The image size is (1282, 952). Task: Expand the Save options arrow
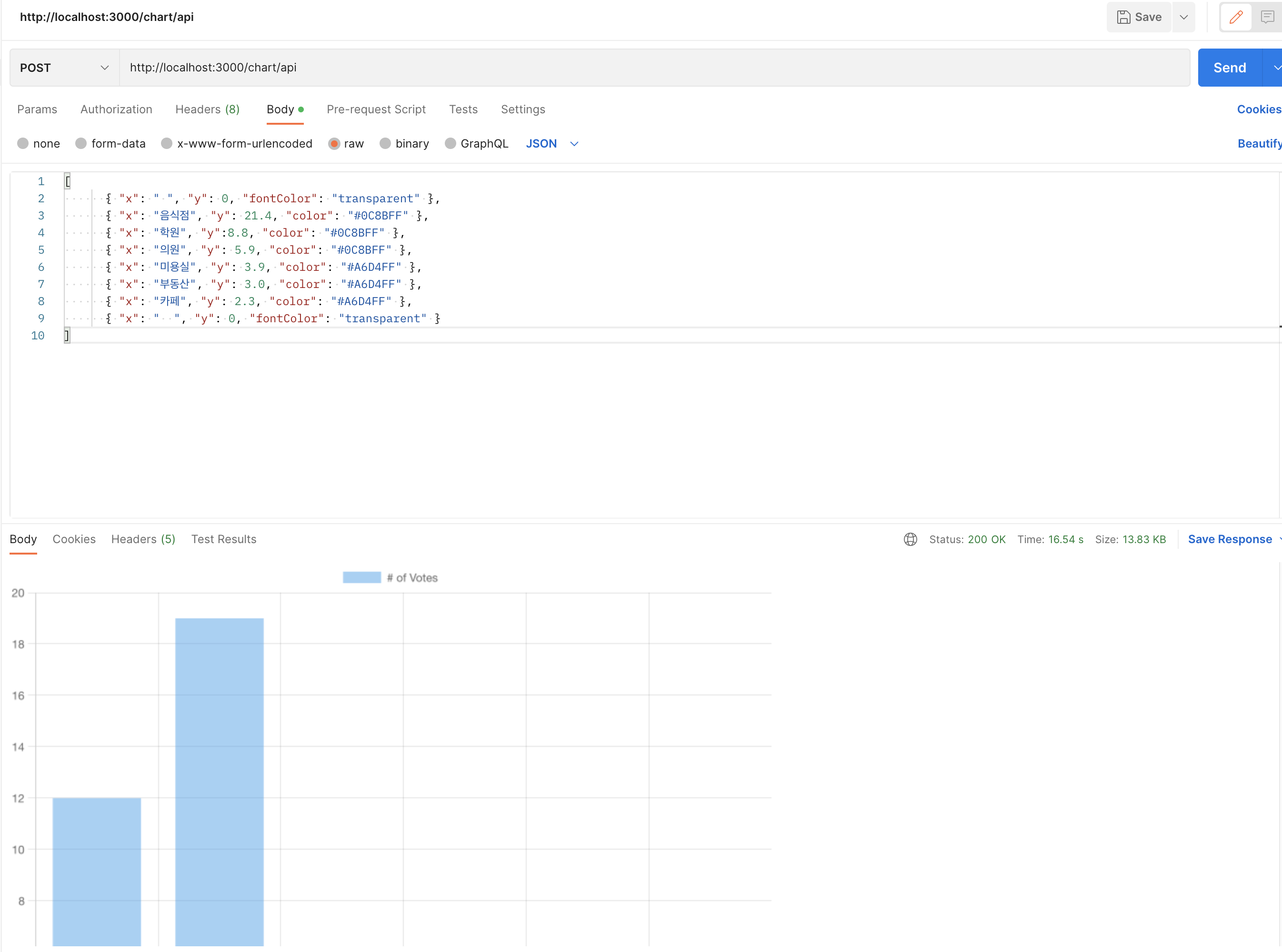tap(1183, 17)
